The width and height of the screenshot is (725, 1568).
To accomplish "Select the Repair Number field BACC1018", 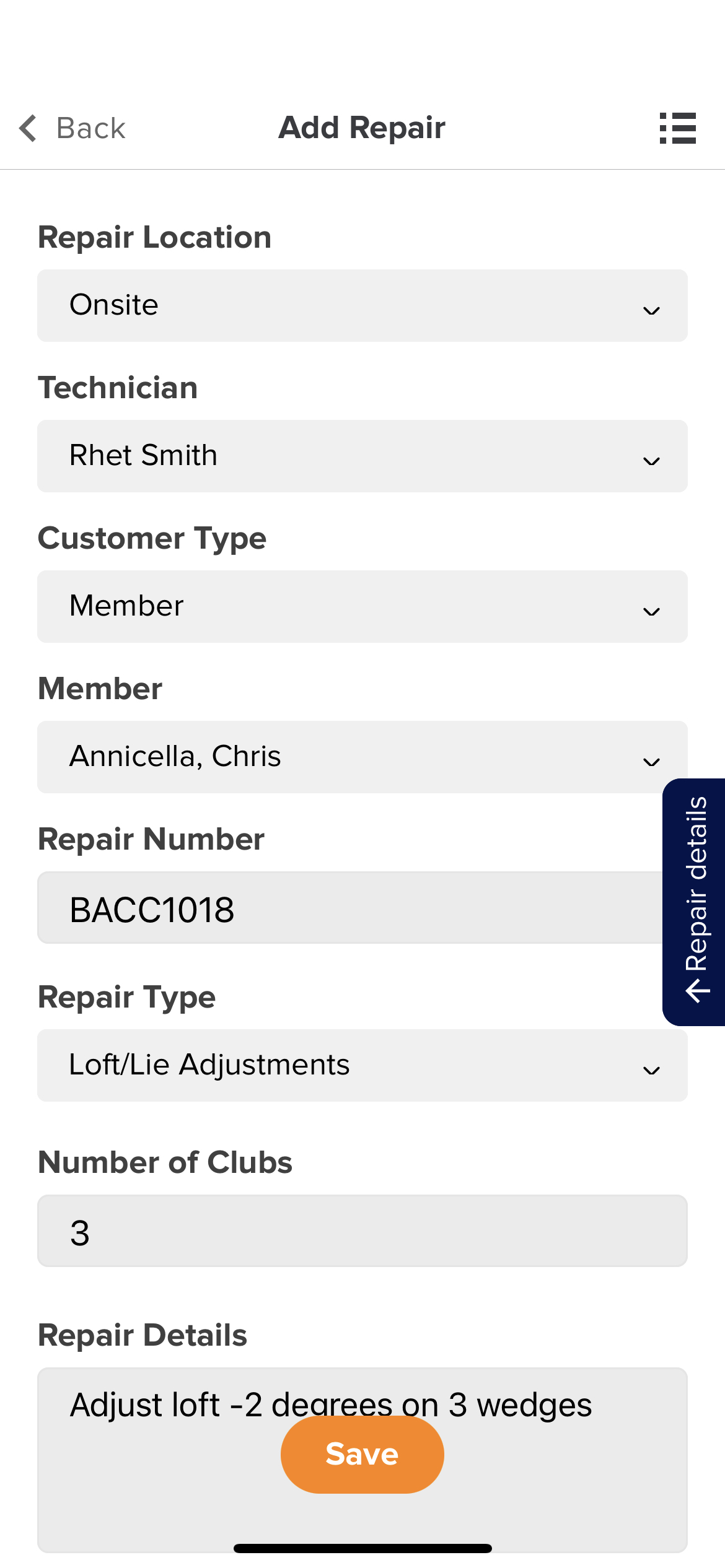I will (350, 908).
